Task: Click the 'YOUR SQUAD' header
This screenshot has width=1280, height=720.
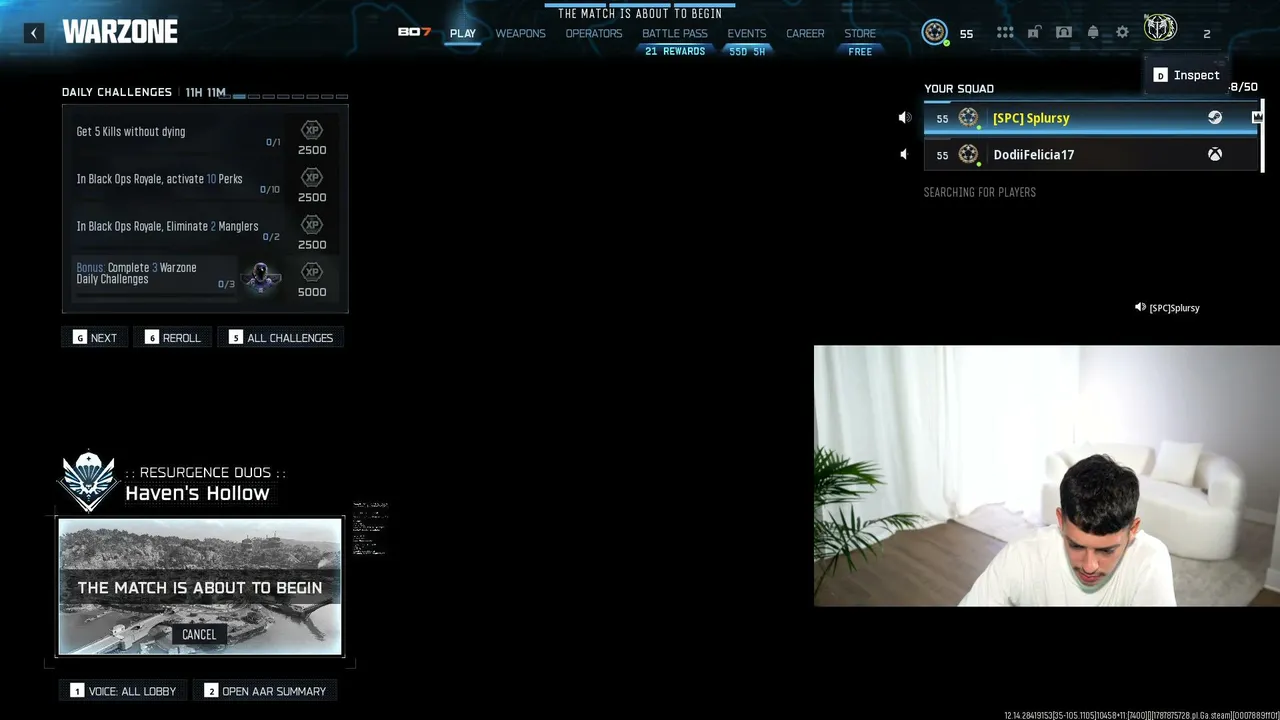Action: pos(959,88)
